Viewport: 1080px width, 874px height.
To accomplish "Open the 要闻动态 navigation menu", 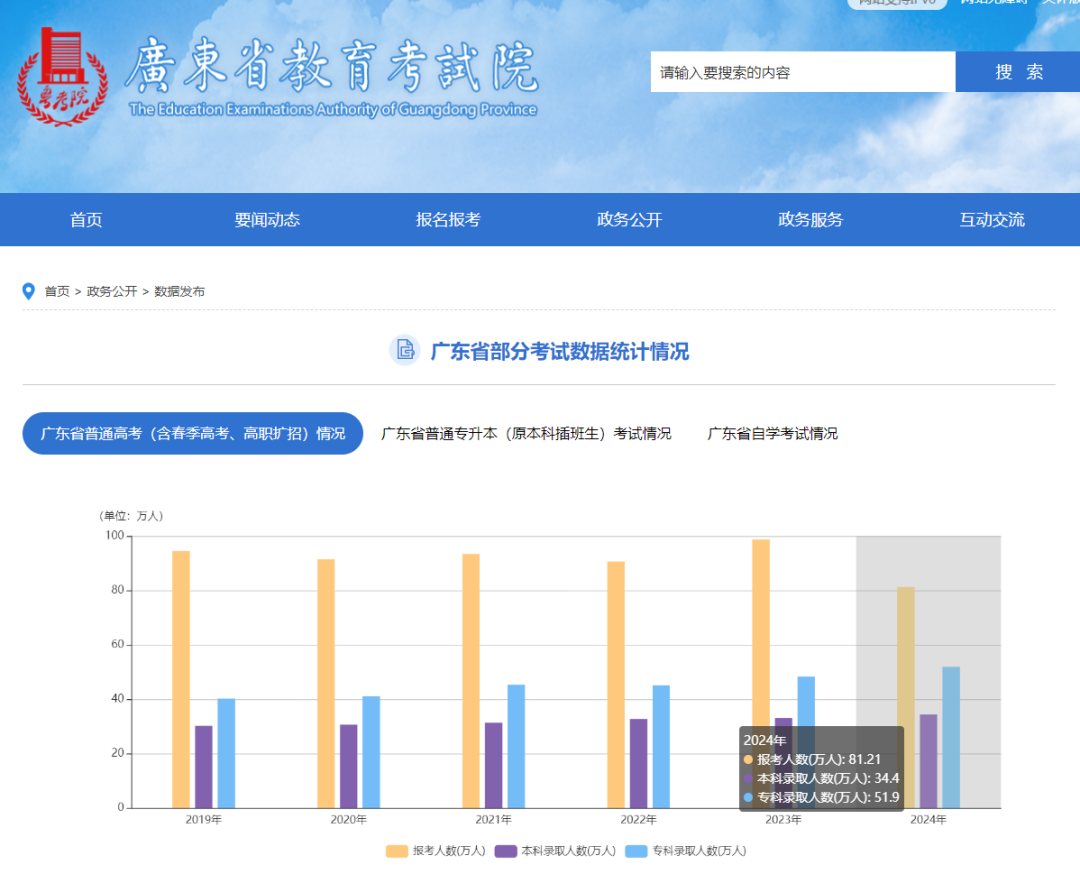I will (x=266, y=220).
